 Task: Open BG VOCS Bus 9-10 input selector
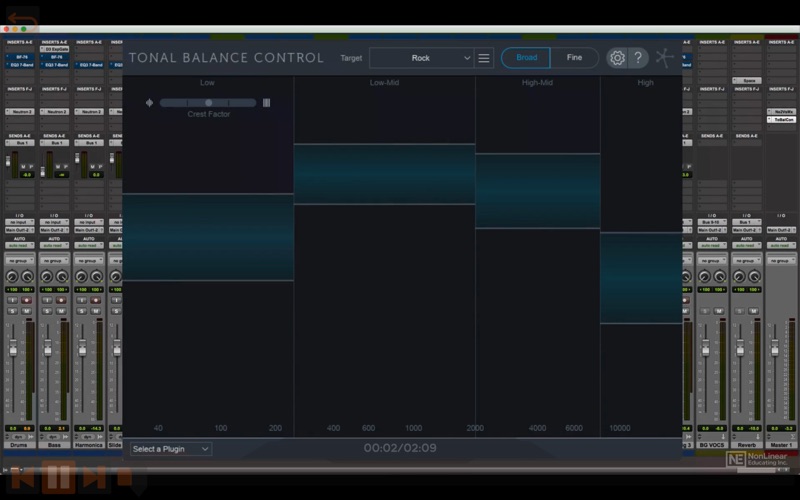pyautogui.click(x=712, y=222)
